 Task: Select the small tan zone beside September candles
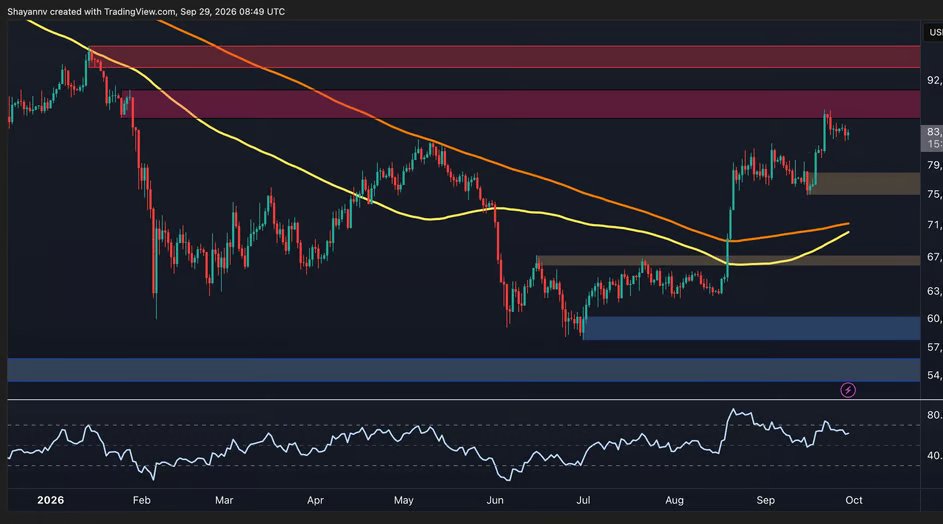click(864, 183)
